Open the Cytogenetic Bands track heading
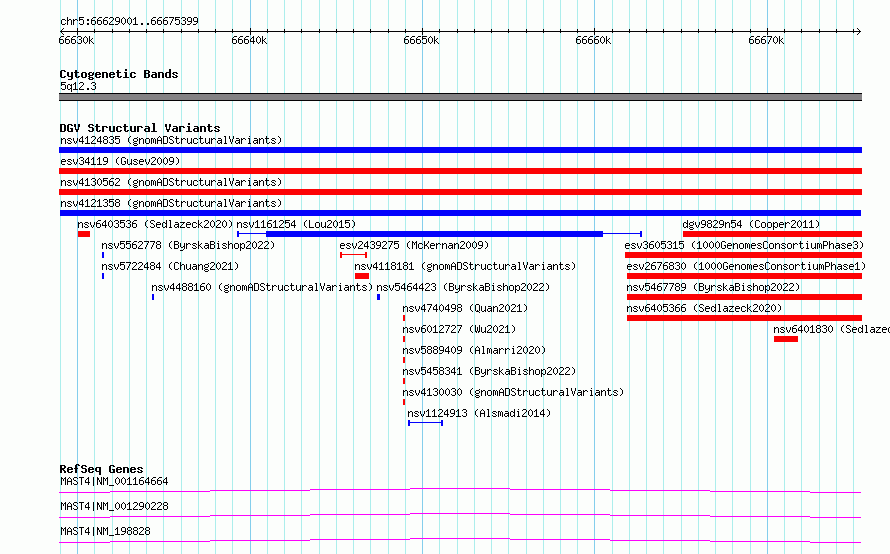 (119, 74)
